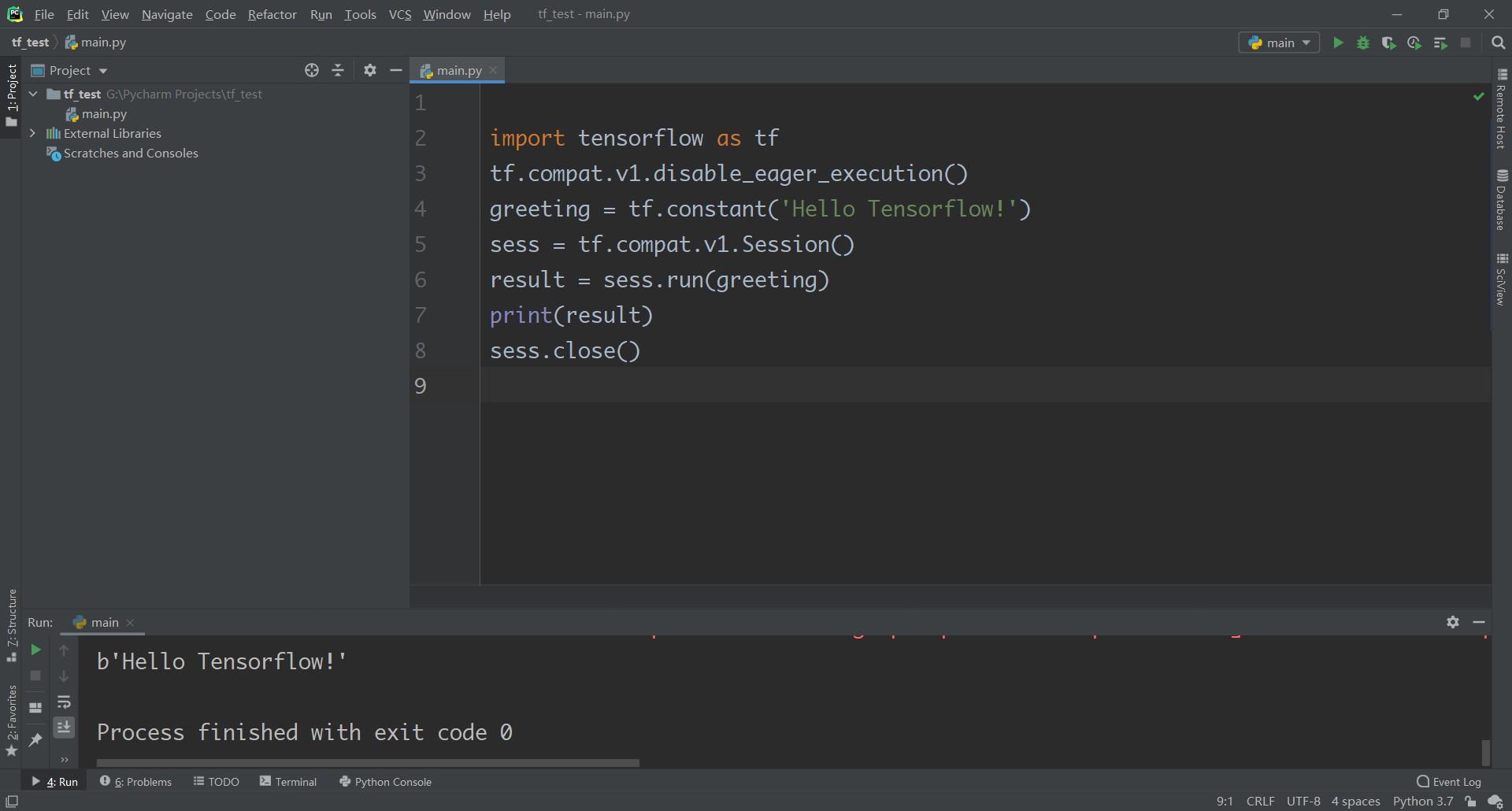Click the stop button in top toolbar

pyautogui.click(x=1466, y=43)
